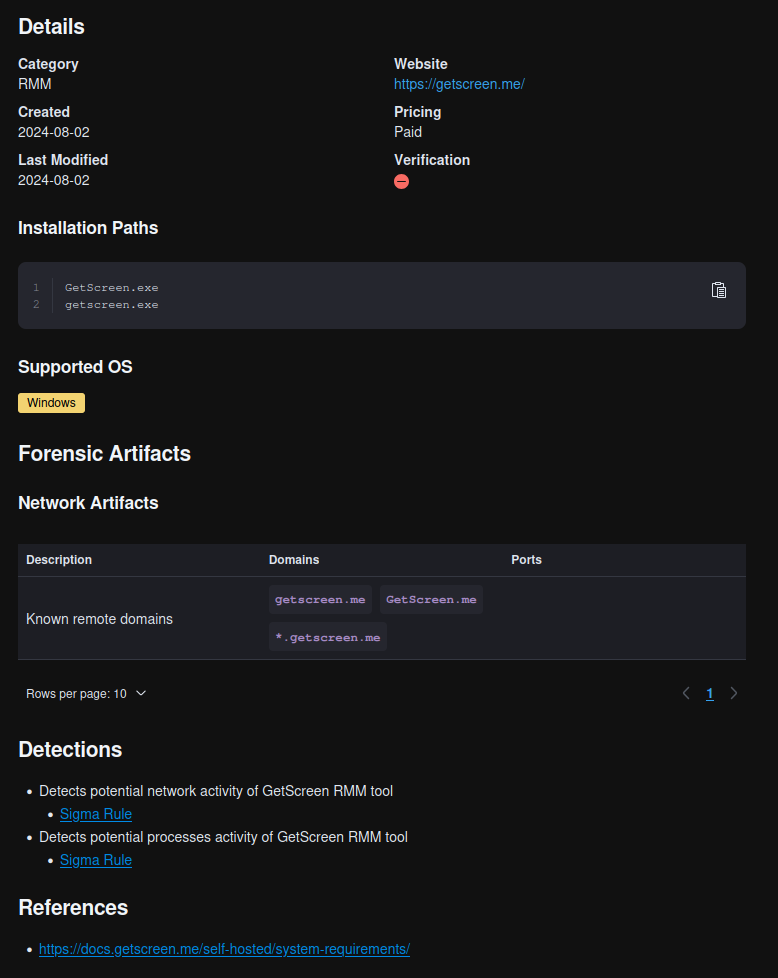This screenshot has width=778, height=978.
Task: Click the Supported OS heading
Action: tap(75, 367)
